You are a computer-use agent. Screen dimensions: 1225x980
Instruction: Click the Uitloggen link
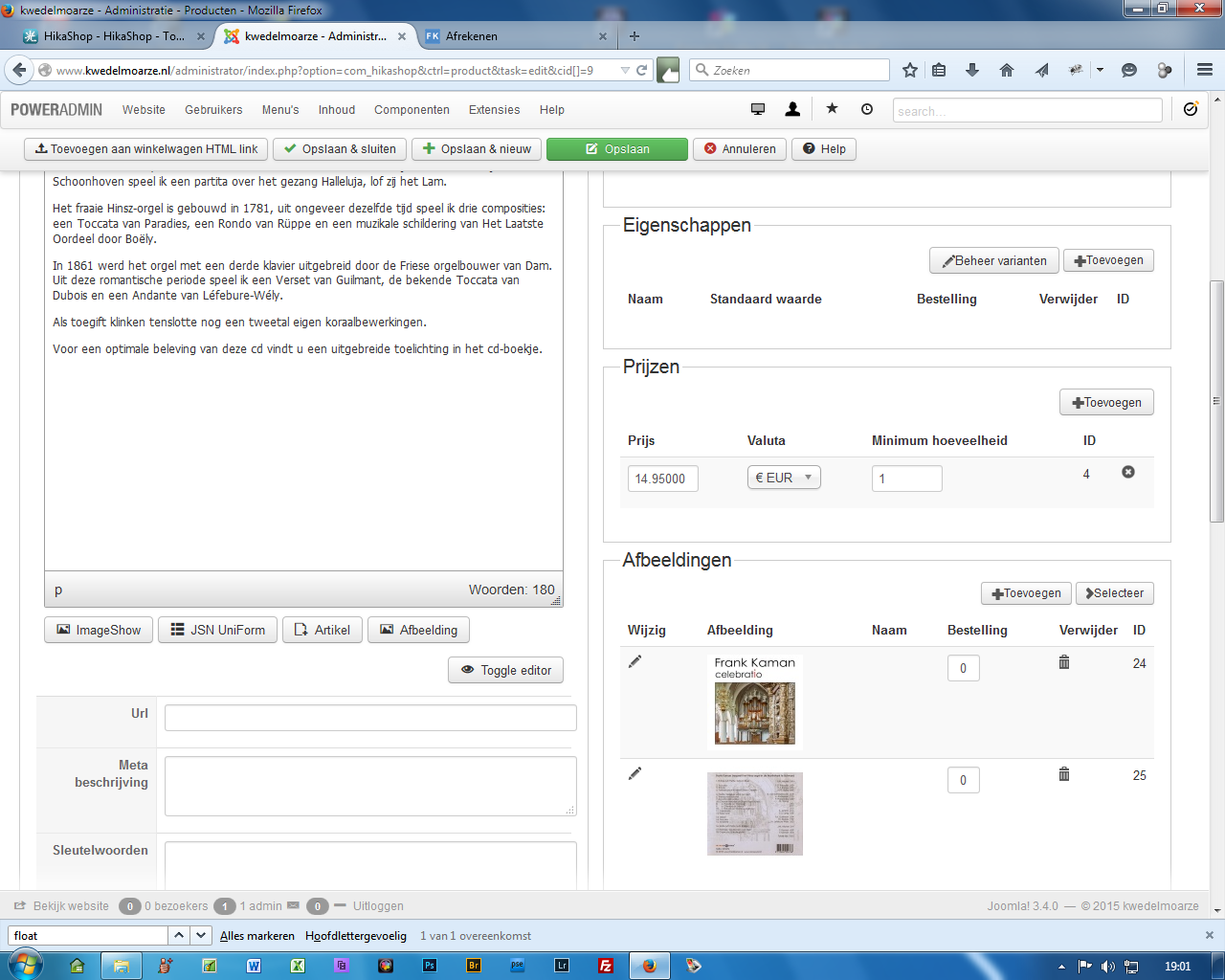[378, 905]
